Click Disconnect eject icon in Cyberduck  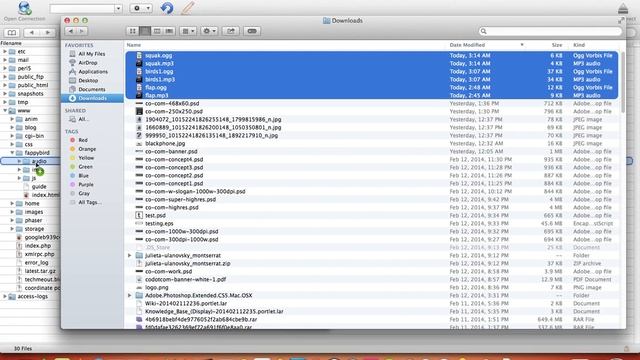coord(623,9)
